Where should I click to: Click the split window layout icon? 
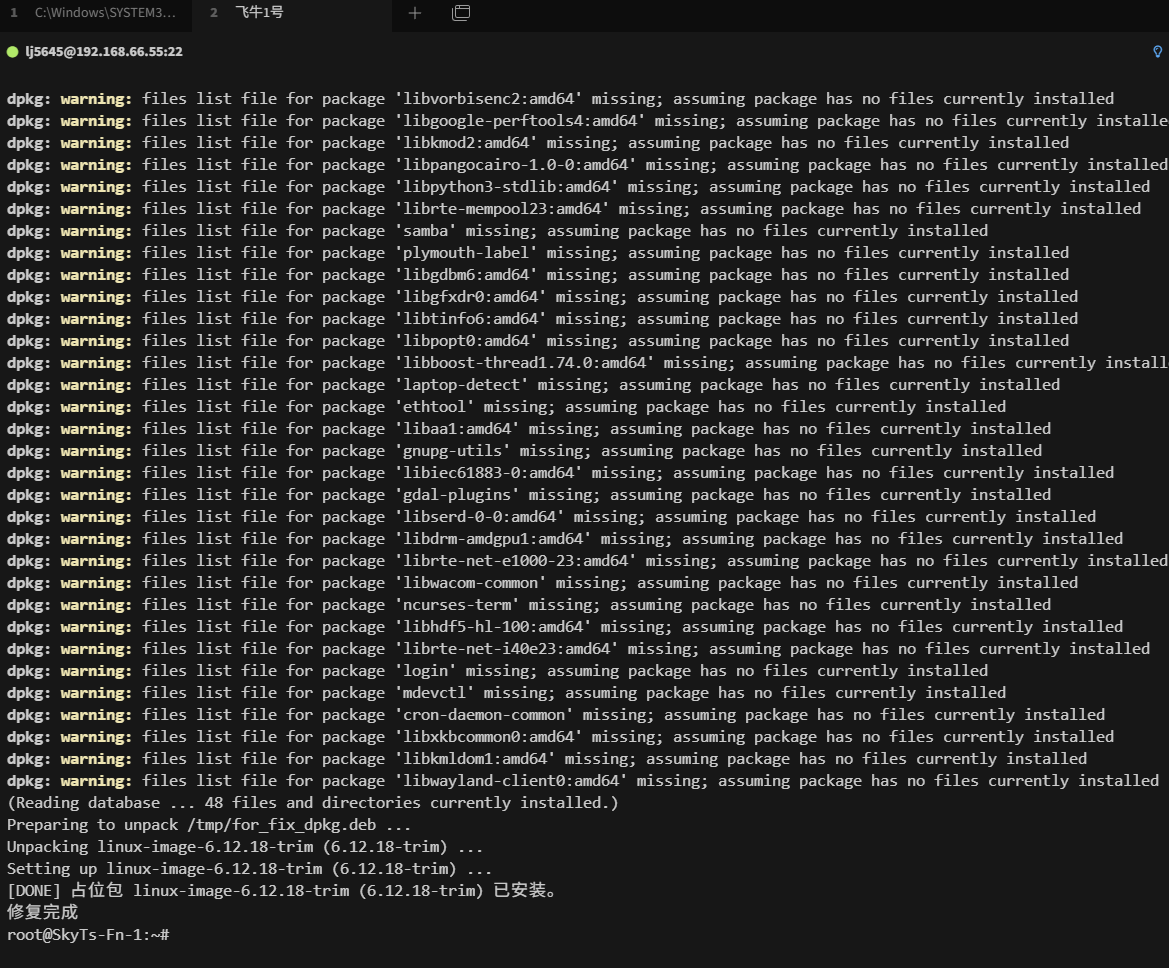click(461, 13)
